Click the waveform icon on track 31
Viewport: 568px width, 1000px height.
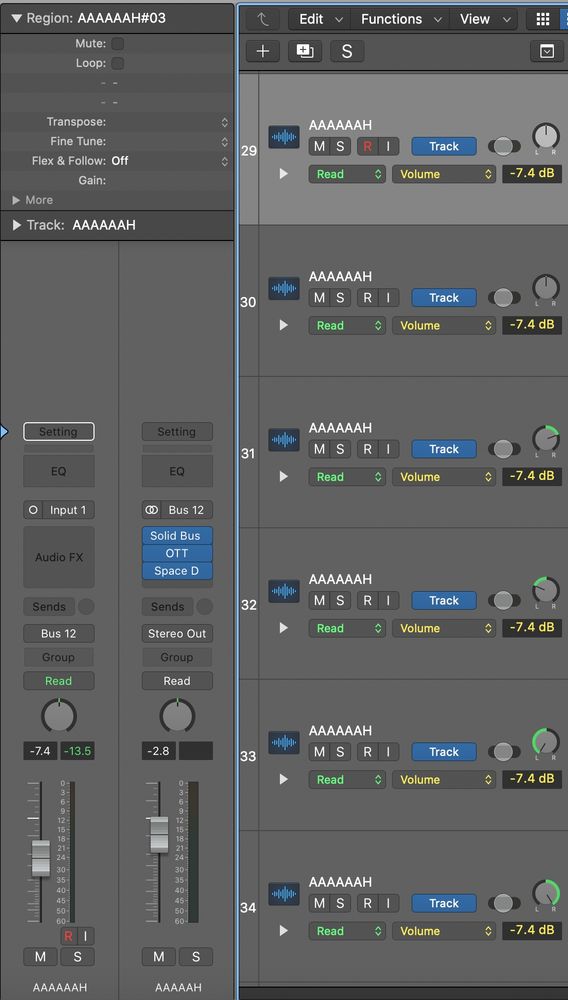click(x=284, y=439)
